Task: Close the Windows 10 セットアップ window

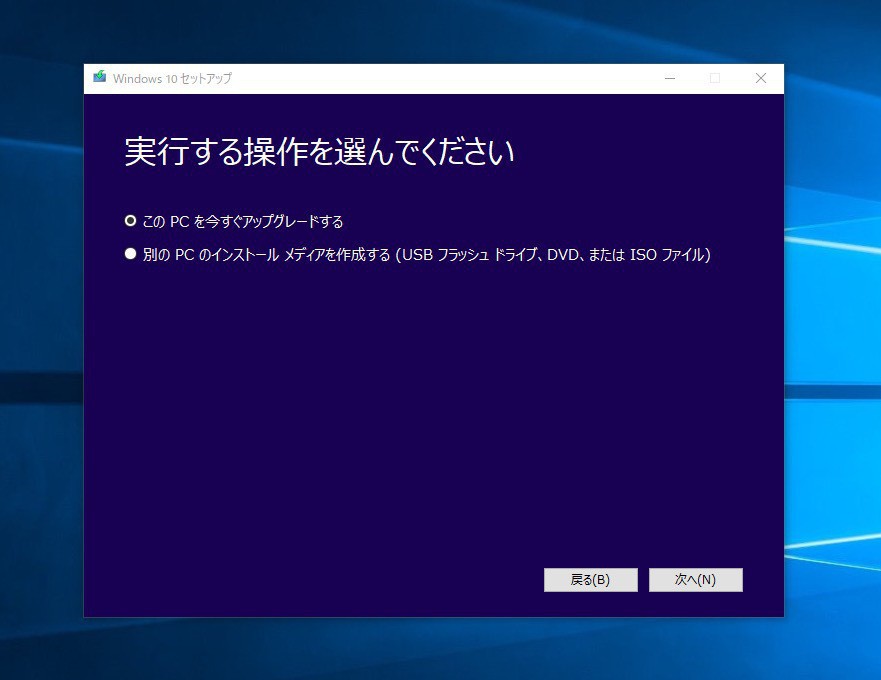Action: (x=761, y=78)
